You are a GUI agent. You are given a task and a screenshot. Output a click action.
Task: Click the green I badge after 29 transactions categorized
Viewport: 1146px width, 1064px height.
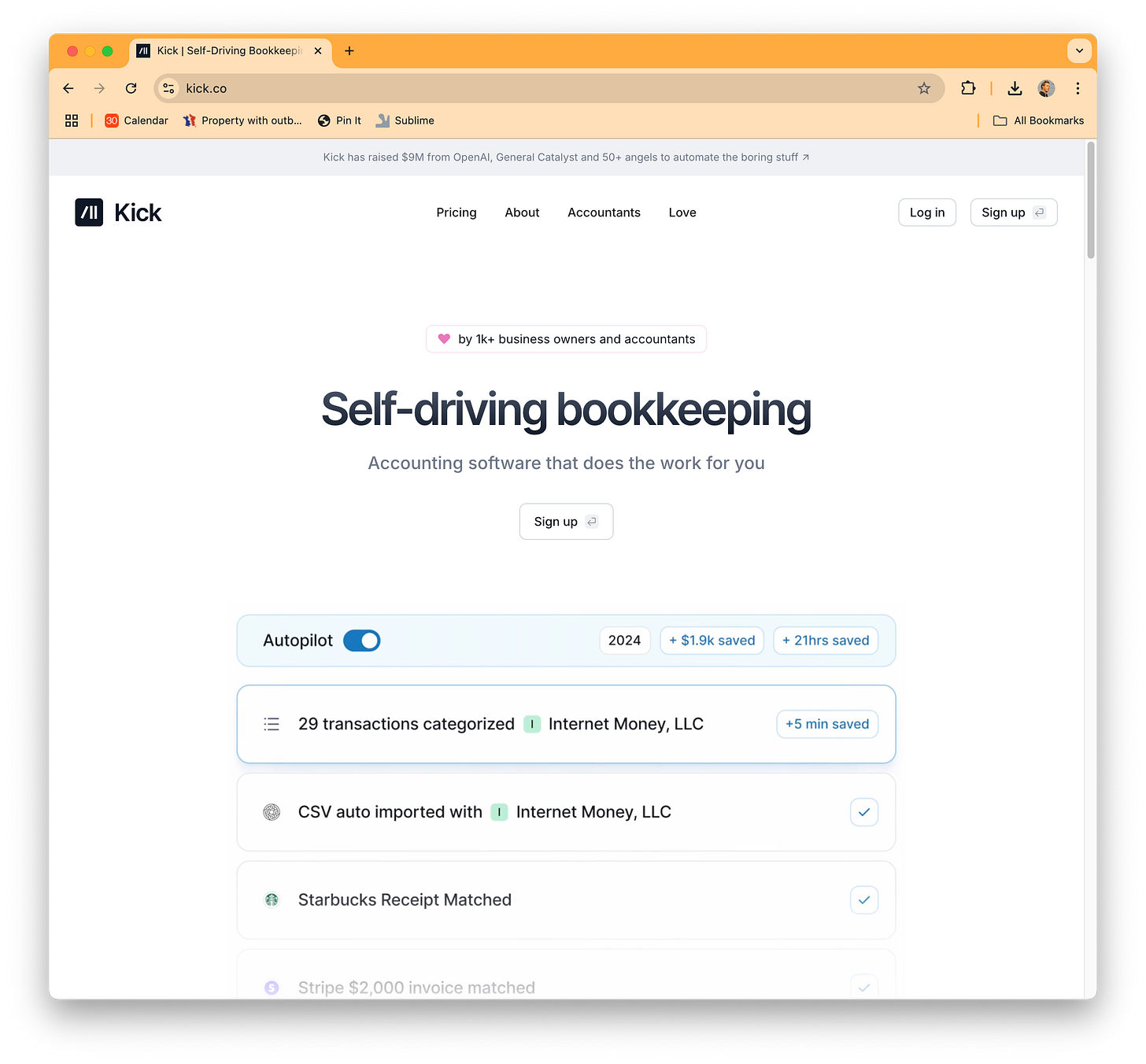click(x=532, y=724)
